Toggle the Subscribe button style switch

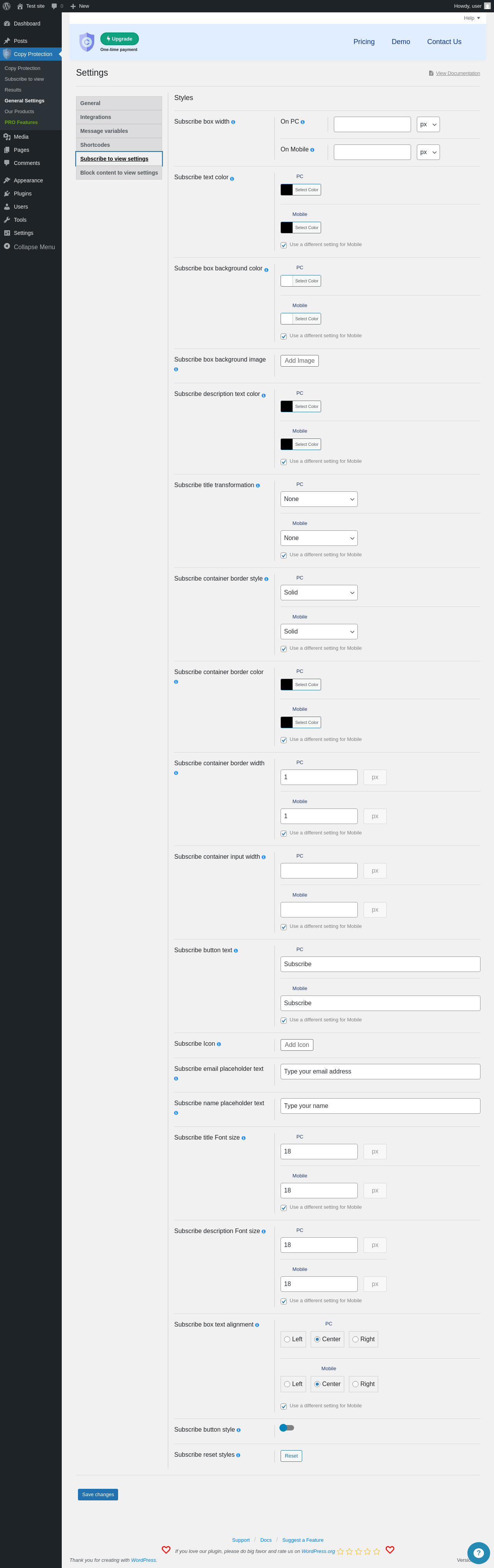(x=286, y=1427)
